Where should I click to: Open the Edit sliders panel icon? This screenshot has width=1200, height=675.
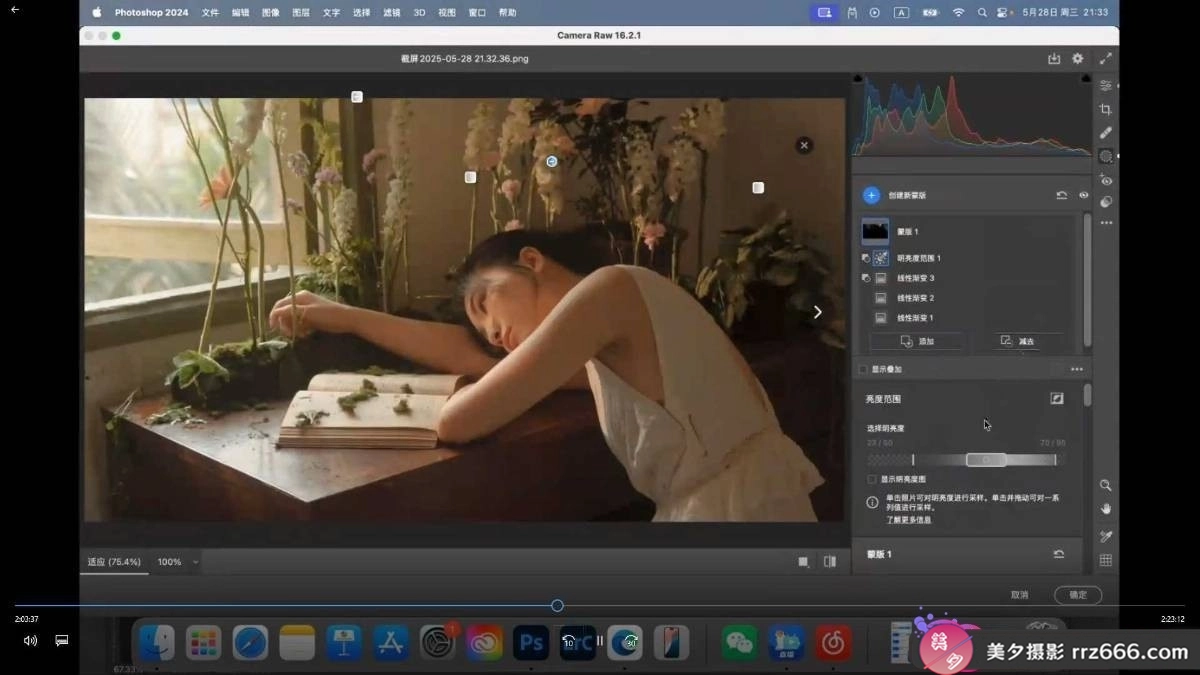click(x=1105, y=86)
